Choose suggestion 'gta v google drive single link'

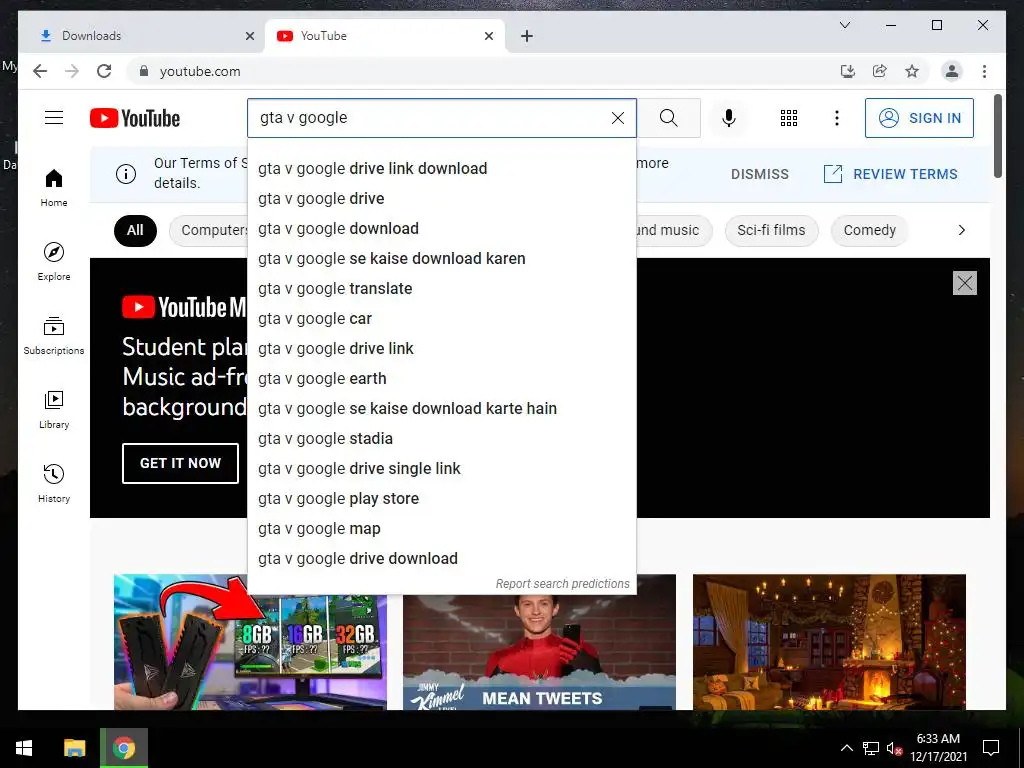click(442, 469)
